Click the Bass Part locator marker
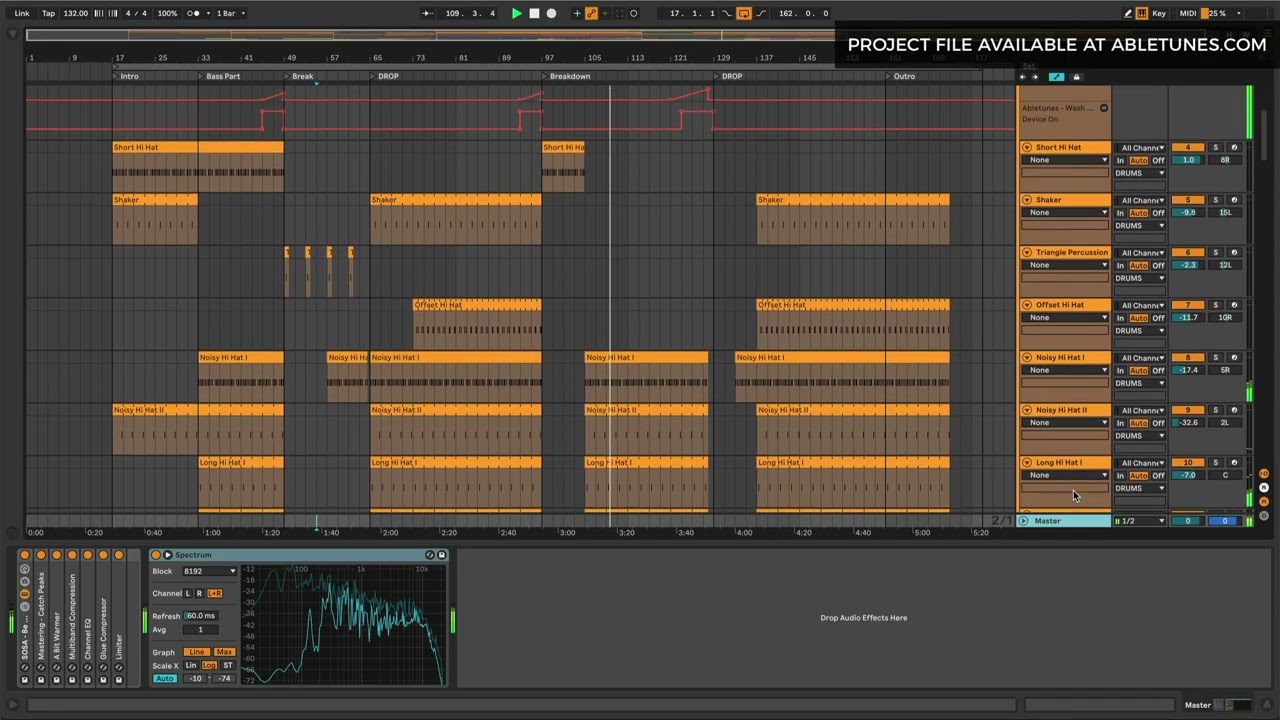This screenshot has width=1280, height=720. pyautogui.click(x=219, y=76)
